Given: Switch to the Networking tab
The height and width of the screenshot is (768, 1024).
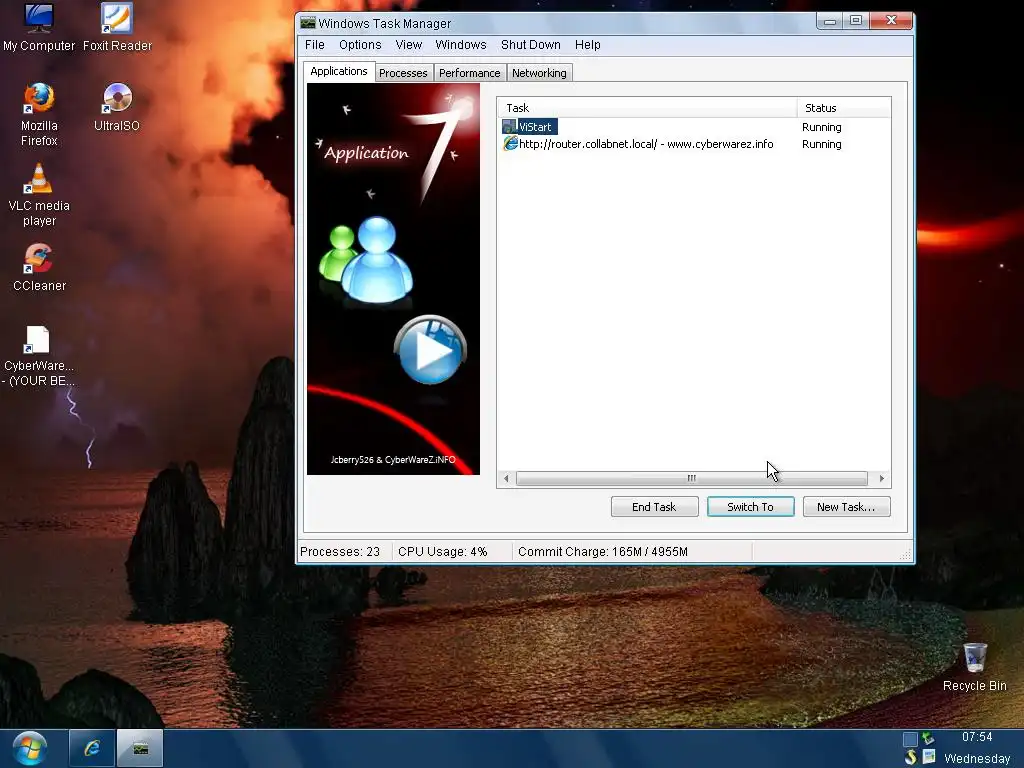Looking at the screenshot, I should pos(539,73).
